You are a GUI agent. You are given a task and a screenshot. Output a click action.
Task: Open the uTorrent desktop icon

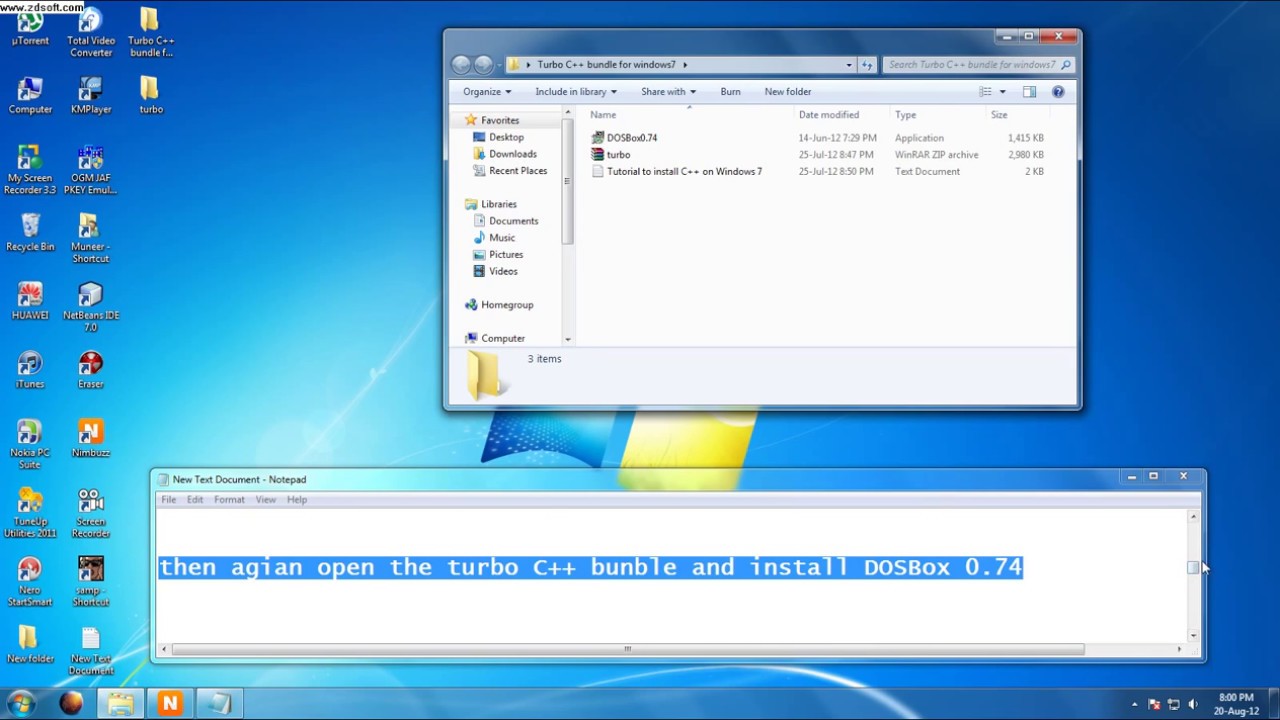pos(30,26)
